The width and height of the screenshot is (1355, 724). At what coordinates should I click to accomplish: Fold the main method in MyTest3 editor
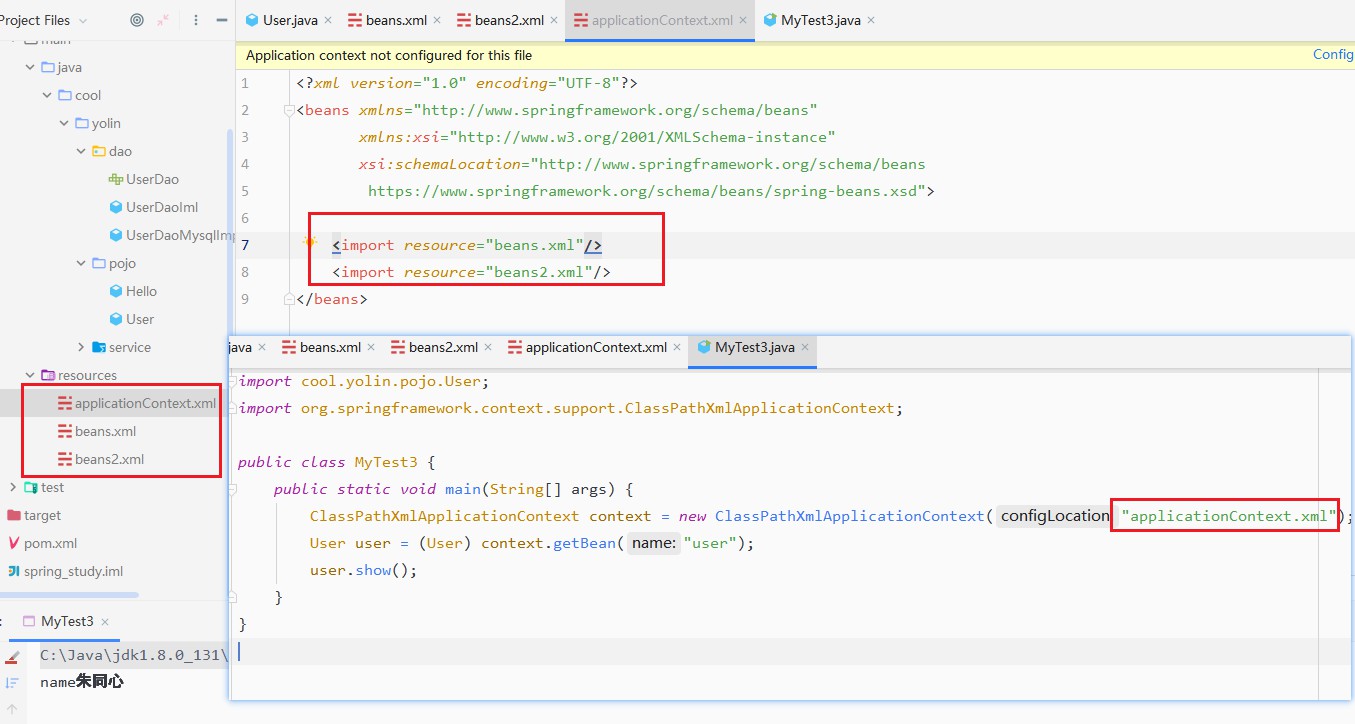[x=233, y=490]
